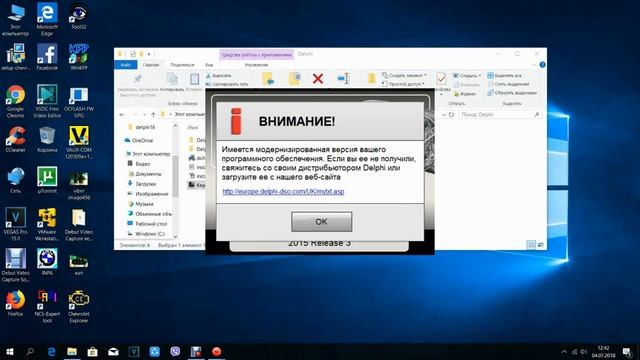Launch WinKFP desktop shortcut
This screenshot has height=360, width=640.
click(x=78, y=57)
